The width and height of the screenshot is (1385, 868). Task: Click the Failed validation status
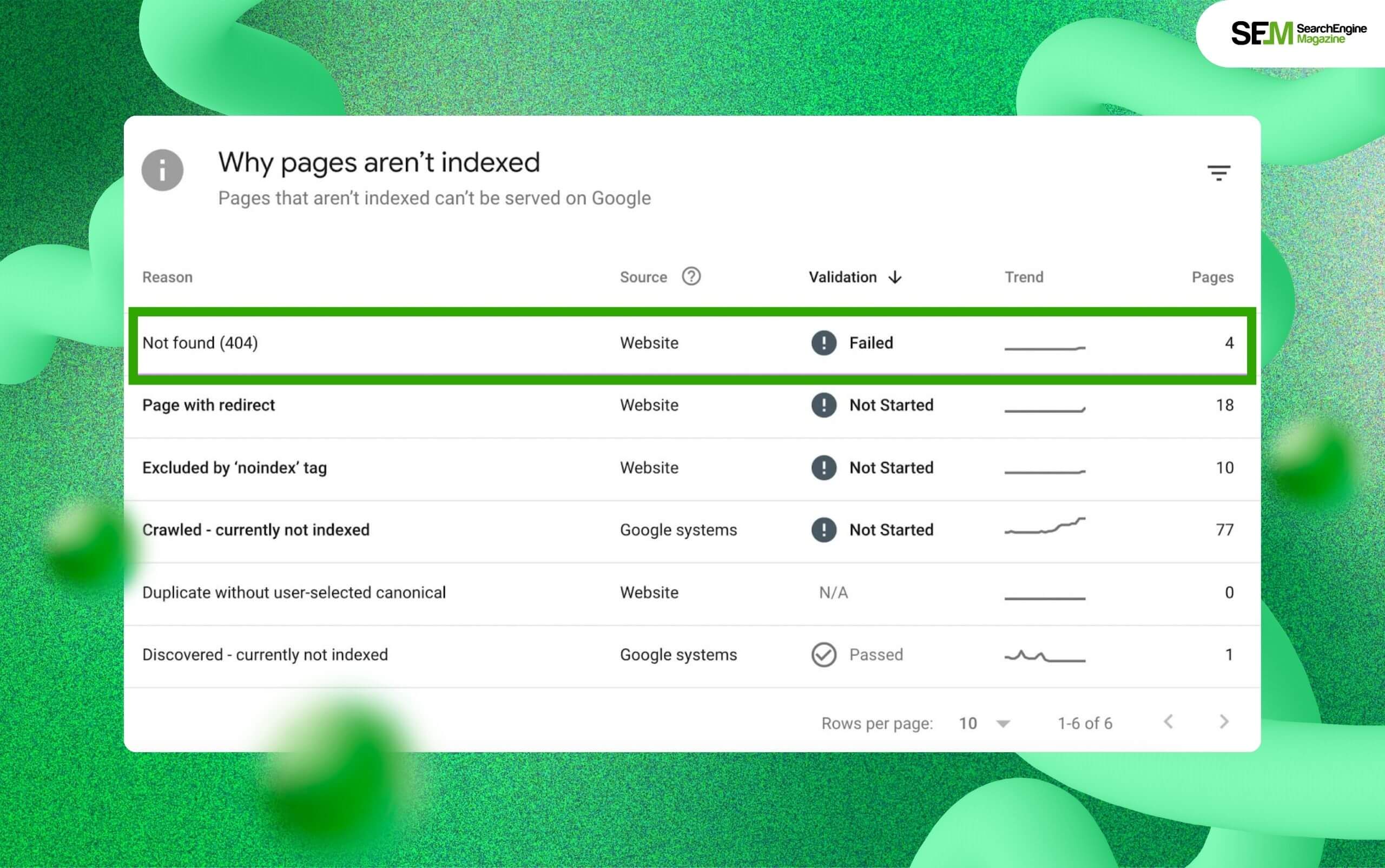871,343
